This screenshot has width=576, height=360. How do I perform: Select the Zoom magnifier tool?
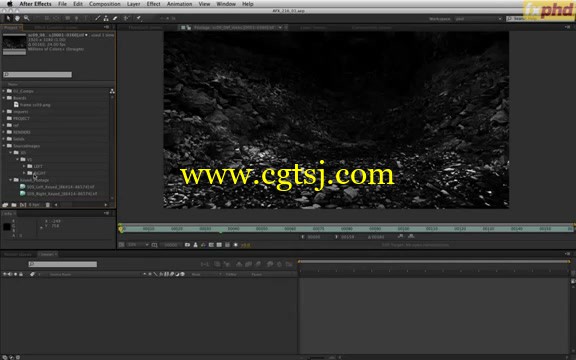pos(26,18)
